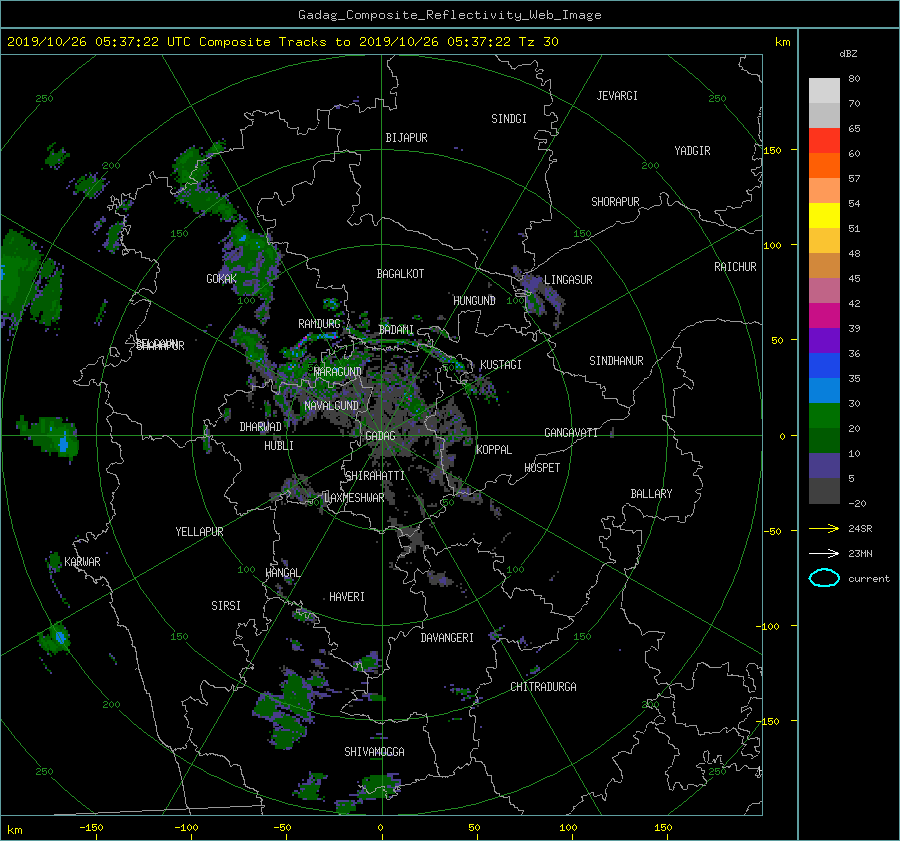
Task: Pick the lightest gray swatch below 80 dBZ
Action: [824, 90]
